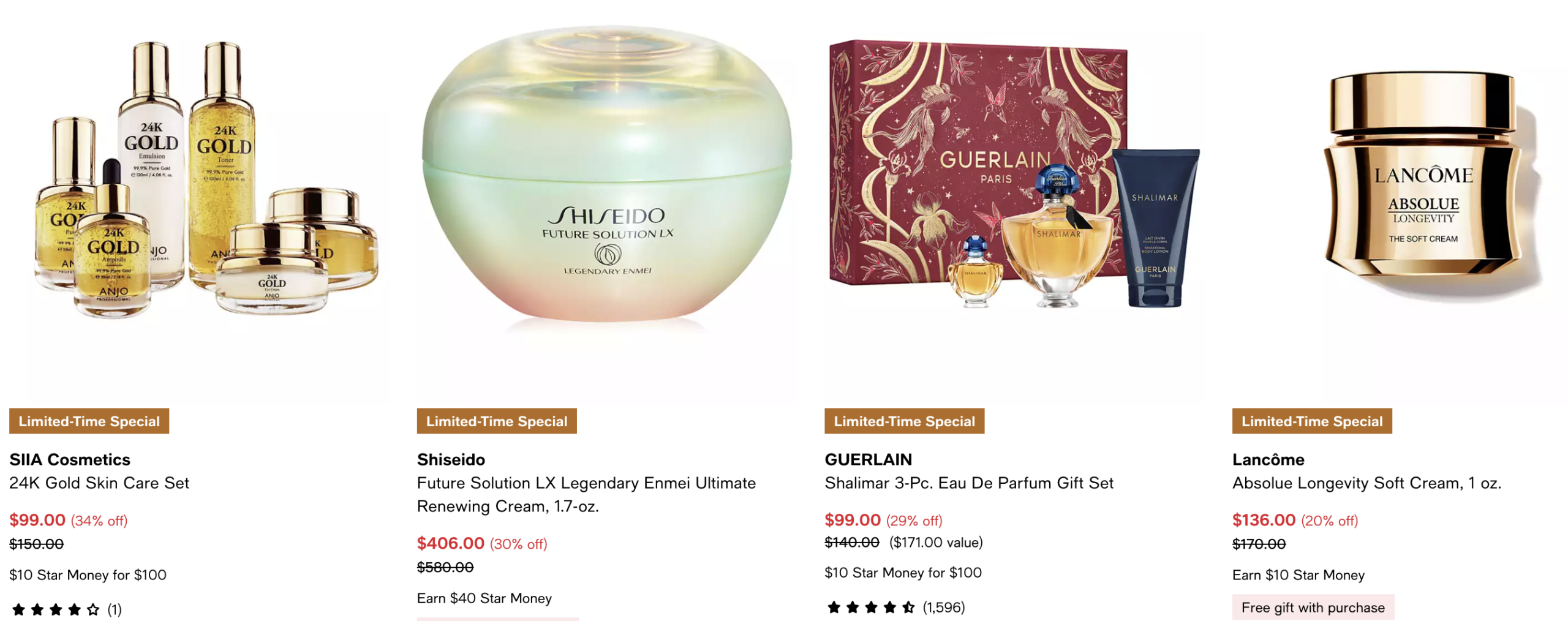
Task: Click the $406.00 Shiseido sale price
Action: tap(450, 543)
